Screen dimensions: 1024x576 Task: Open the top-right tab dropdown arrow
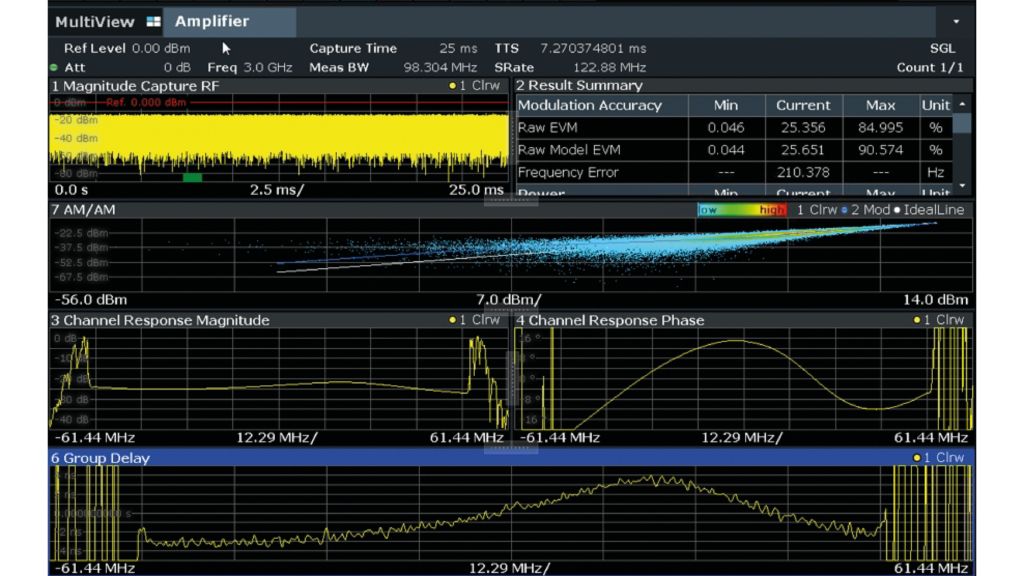[956, 22]
